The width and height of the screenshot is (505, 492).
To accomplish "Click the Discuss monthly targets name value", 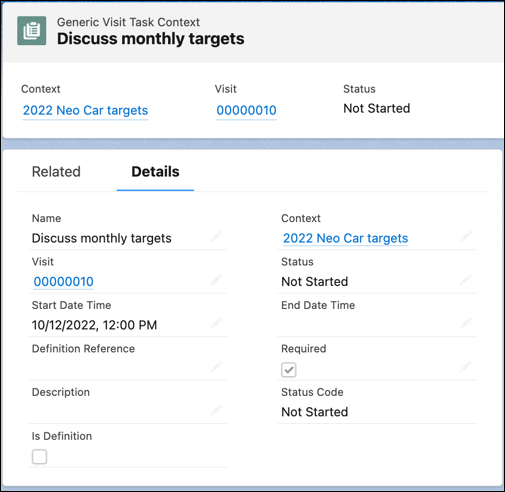I will click(x=102, y=238).
